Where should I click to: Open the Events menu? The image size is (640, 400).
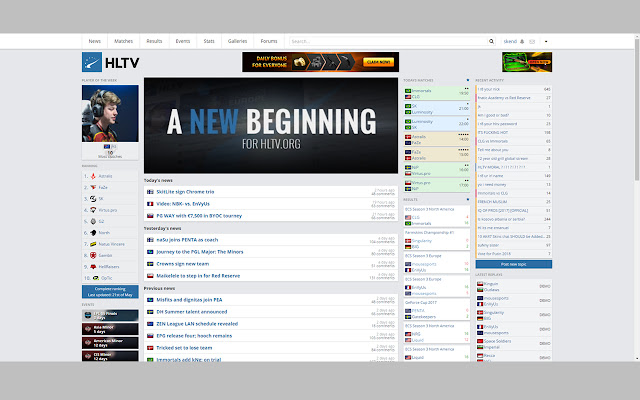(183, 41)
